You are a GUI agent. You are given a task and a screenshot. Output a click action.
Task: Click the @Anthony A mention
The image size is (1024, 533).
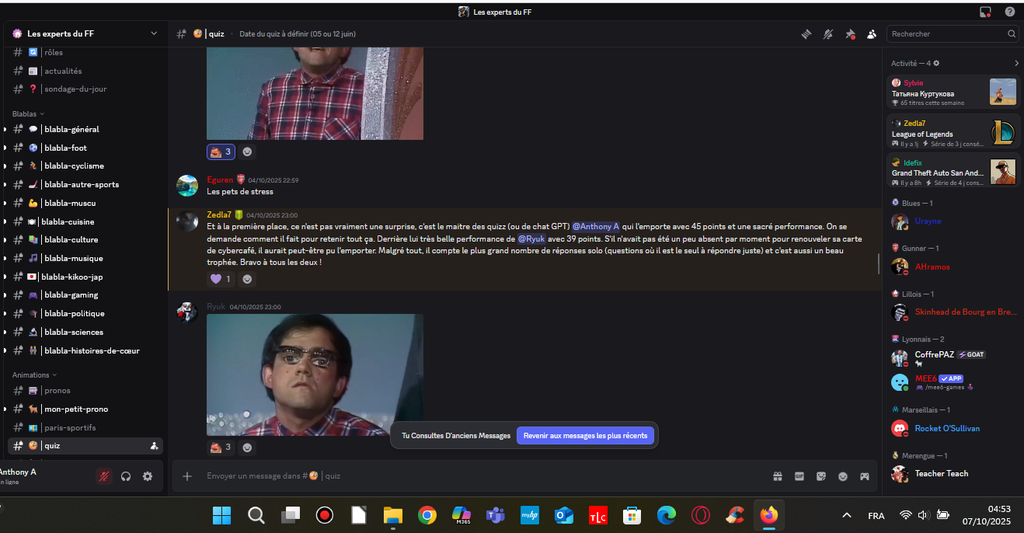click(596, 227)
